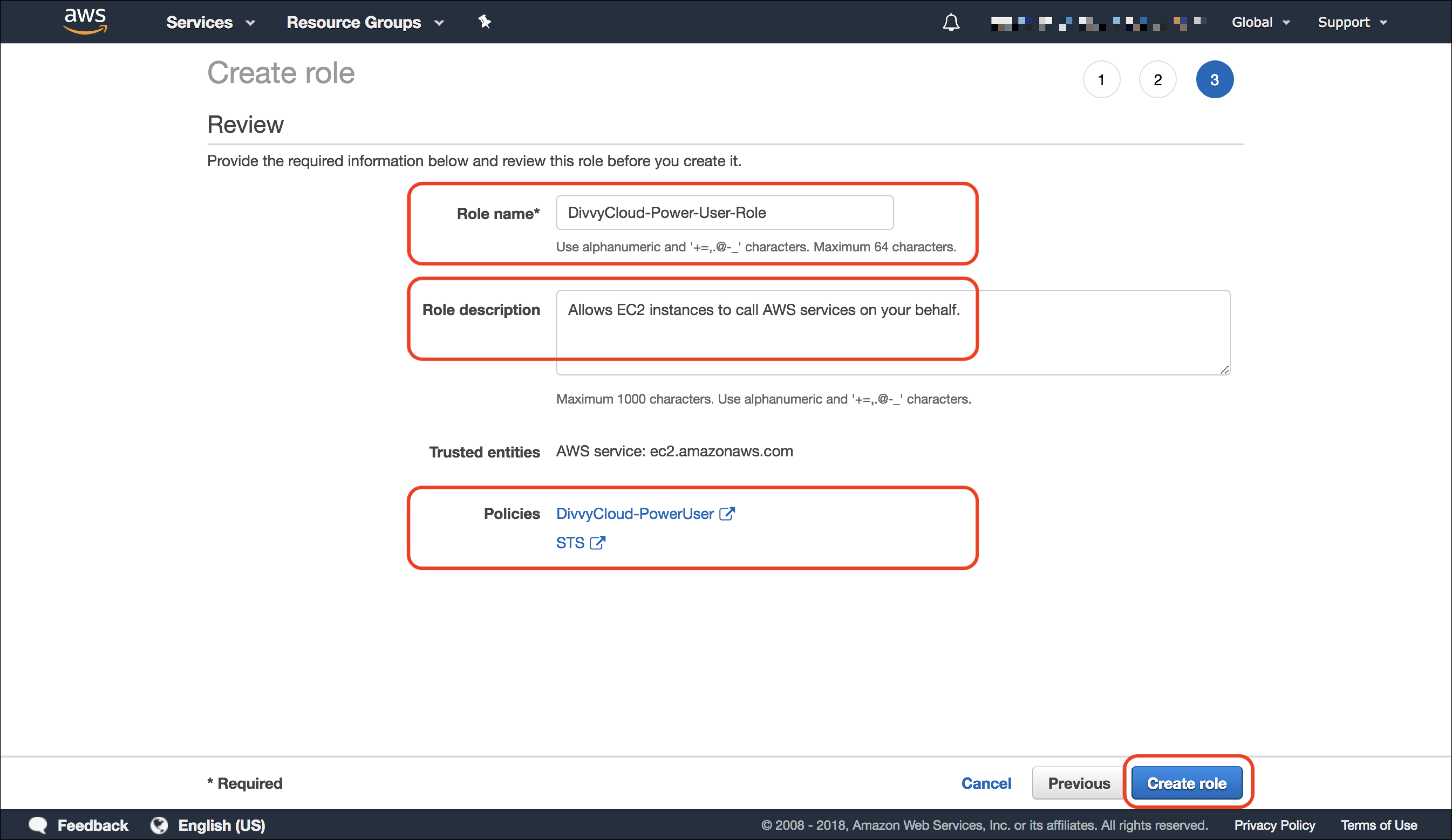The width and height of the screenshot is (1452, 840).
Task: Cancel the role creation
Action: [986, 783]
